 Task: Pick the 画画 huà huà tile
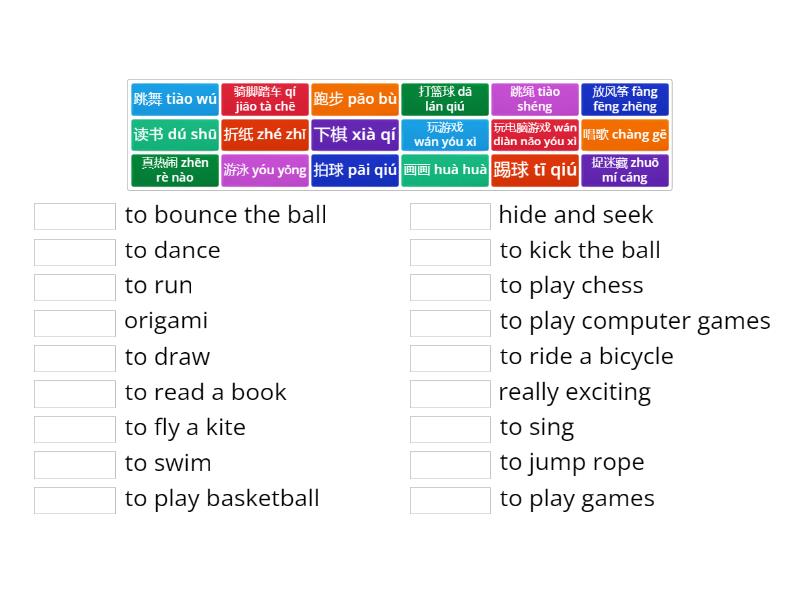tap(445, 170)
